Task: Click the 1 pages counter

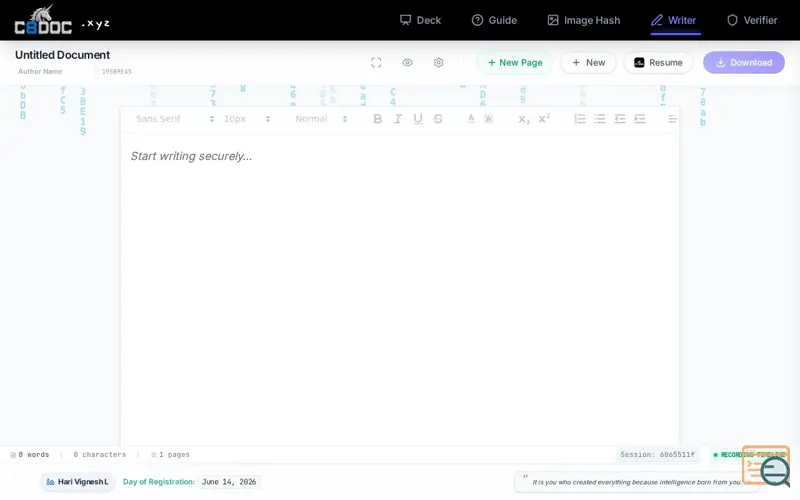Action: tap(170, 455)
